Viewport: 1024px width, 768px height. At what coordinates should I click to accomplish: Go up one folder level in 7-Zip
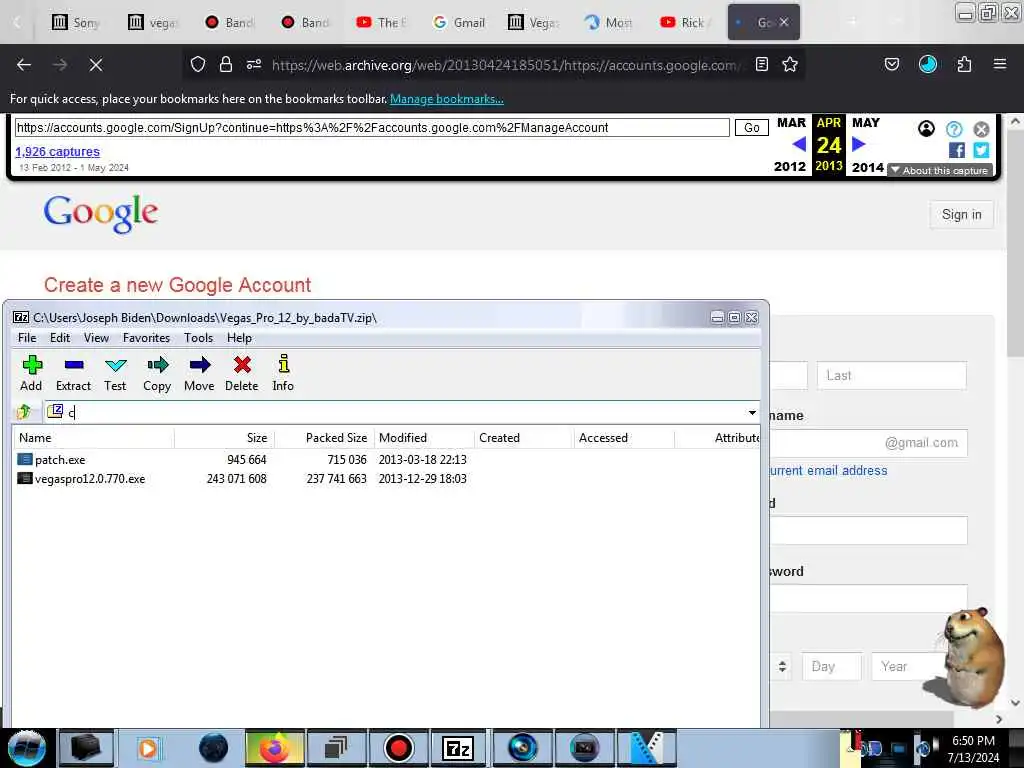coord(24,411)
